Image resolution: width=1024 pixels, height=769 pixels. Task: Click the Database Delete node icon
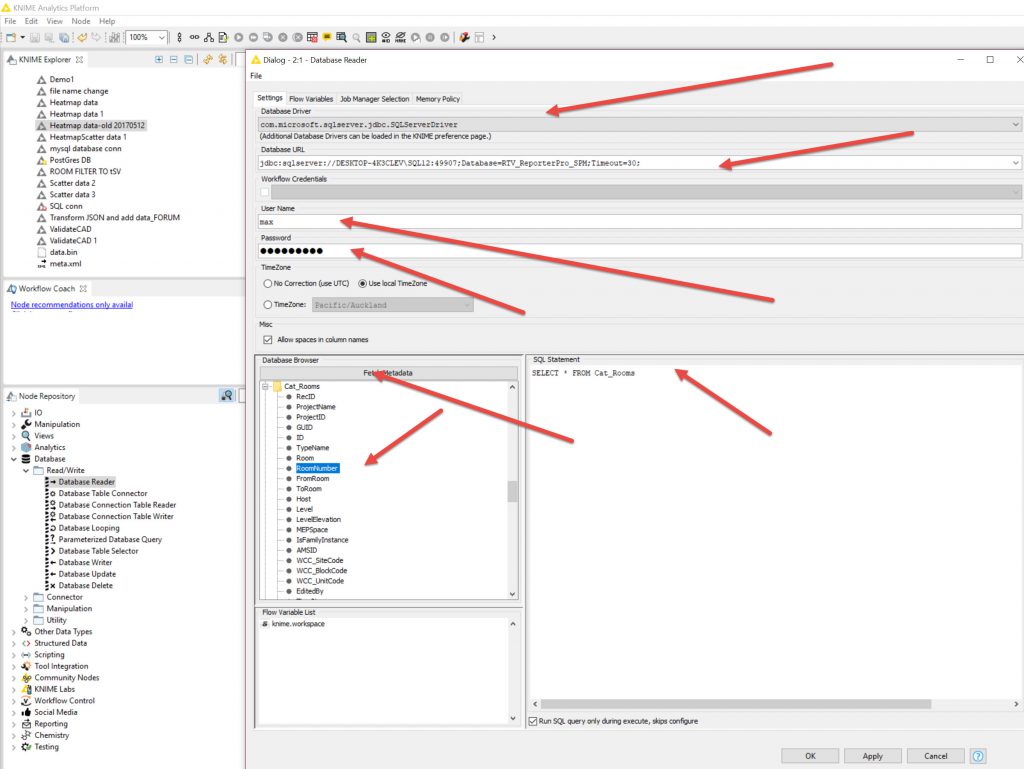point(52,585)
